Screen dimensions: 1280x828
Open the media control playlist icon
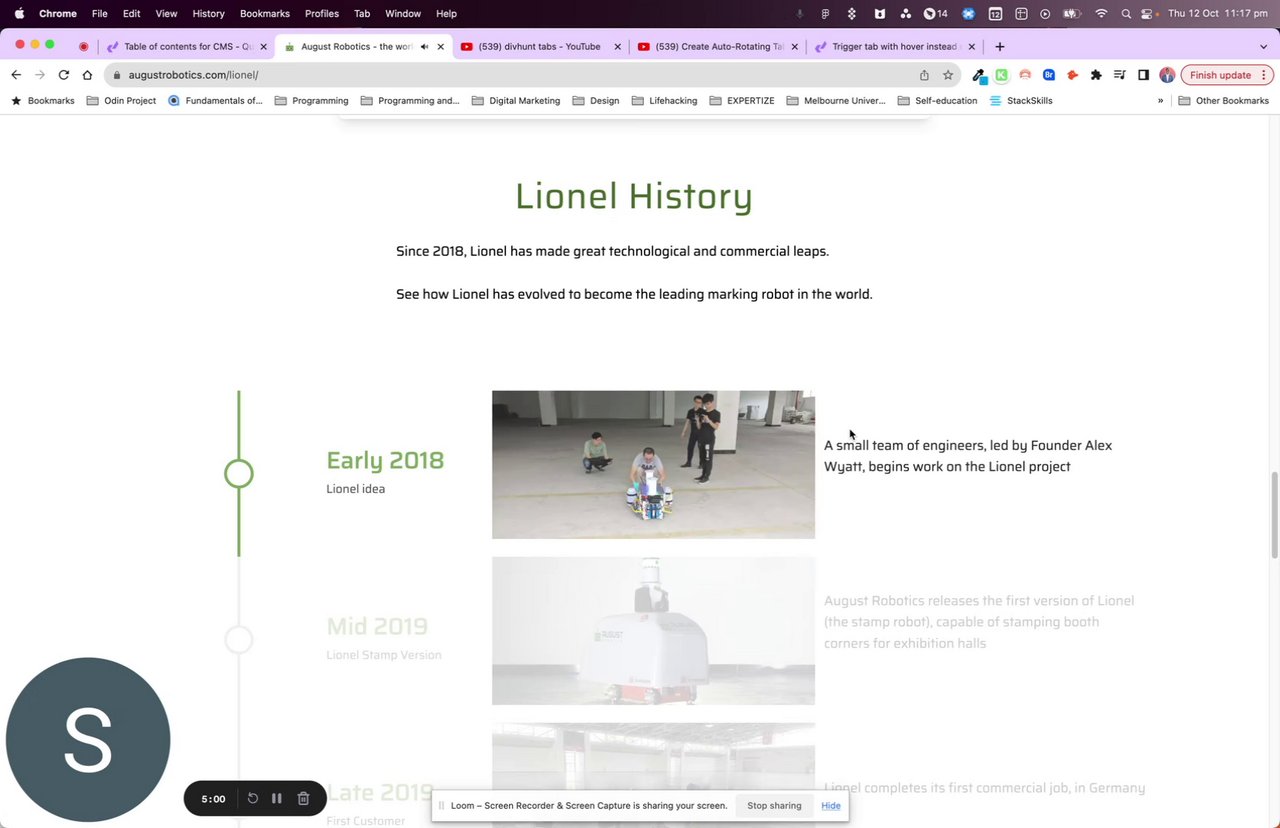click(x=1120, y=75)
